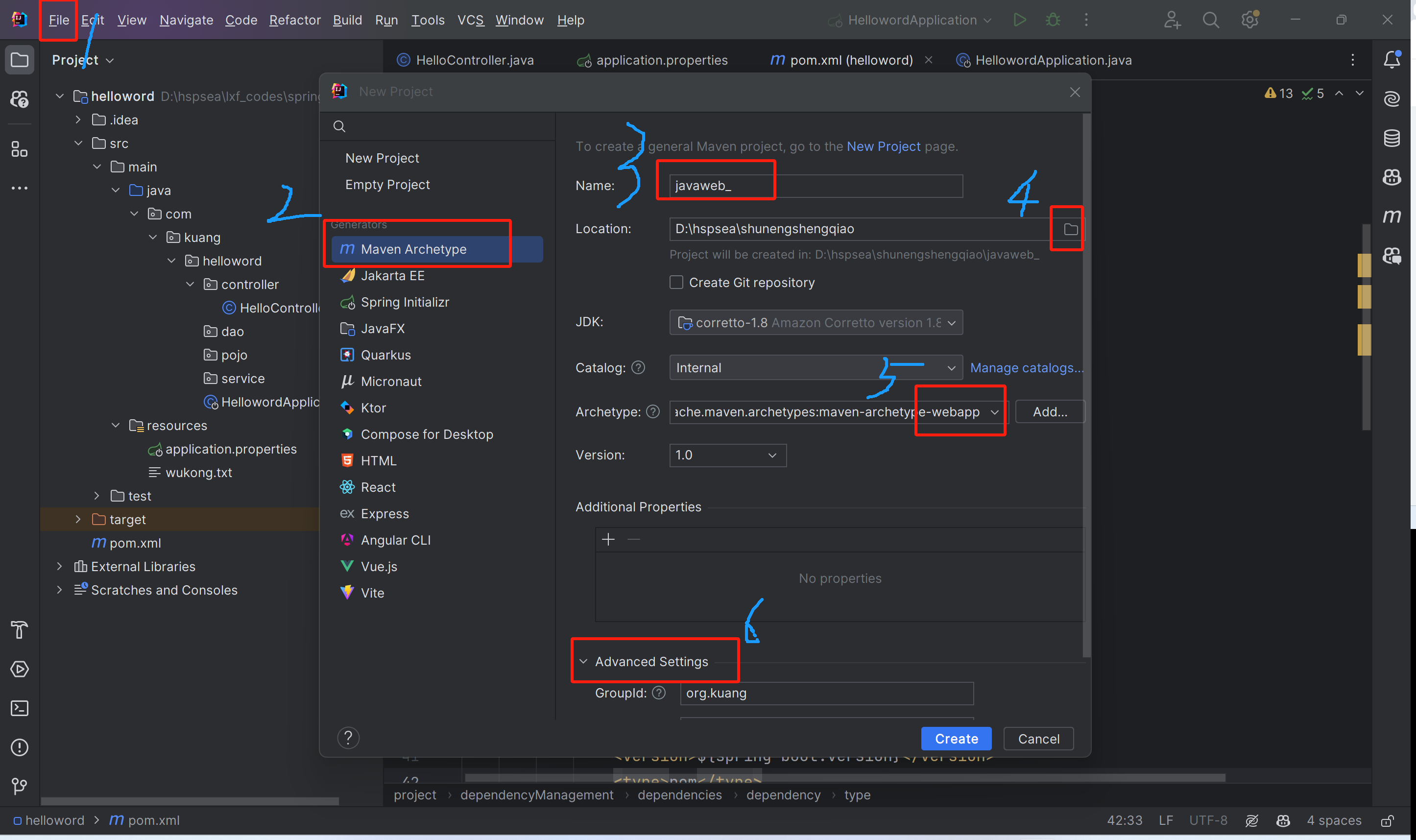Viewport: 1416px width, 840px height.
Task: Enable Create Git repository checkbox
Action: [x=676, y=283]
